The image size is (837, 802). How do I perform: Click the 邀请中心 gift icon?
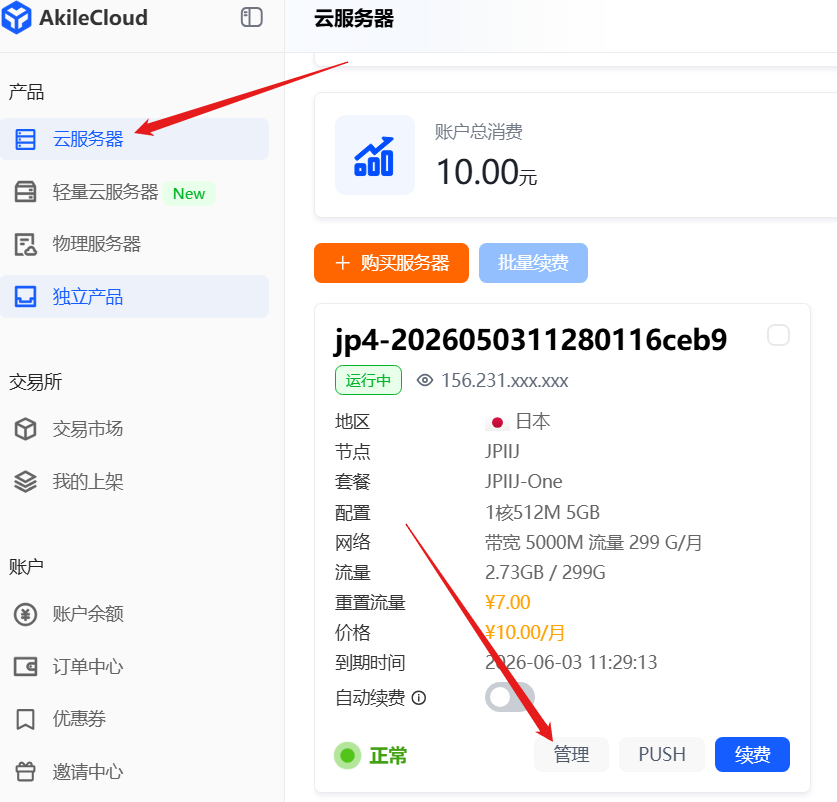point(25,772)
